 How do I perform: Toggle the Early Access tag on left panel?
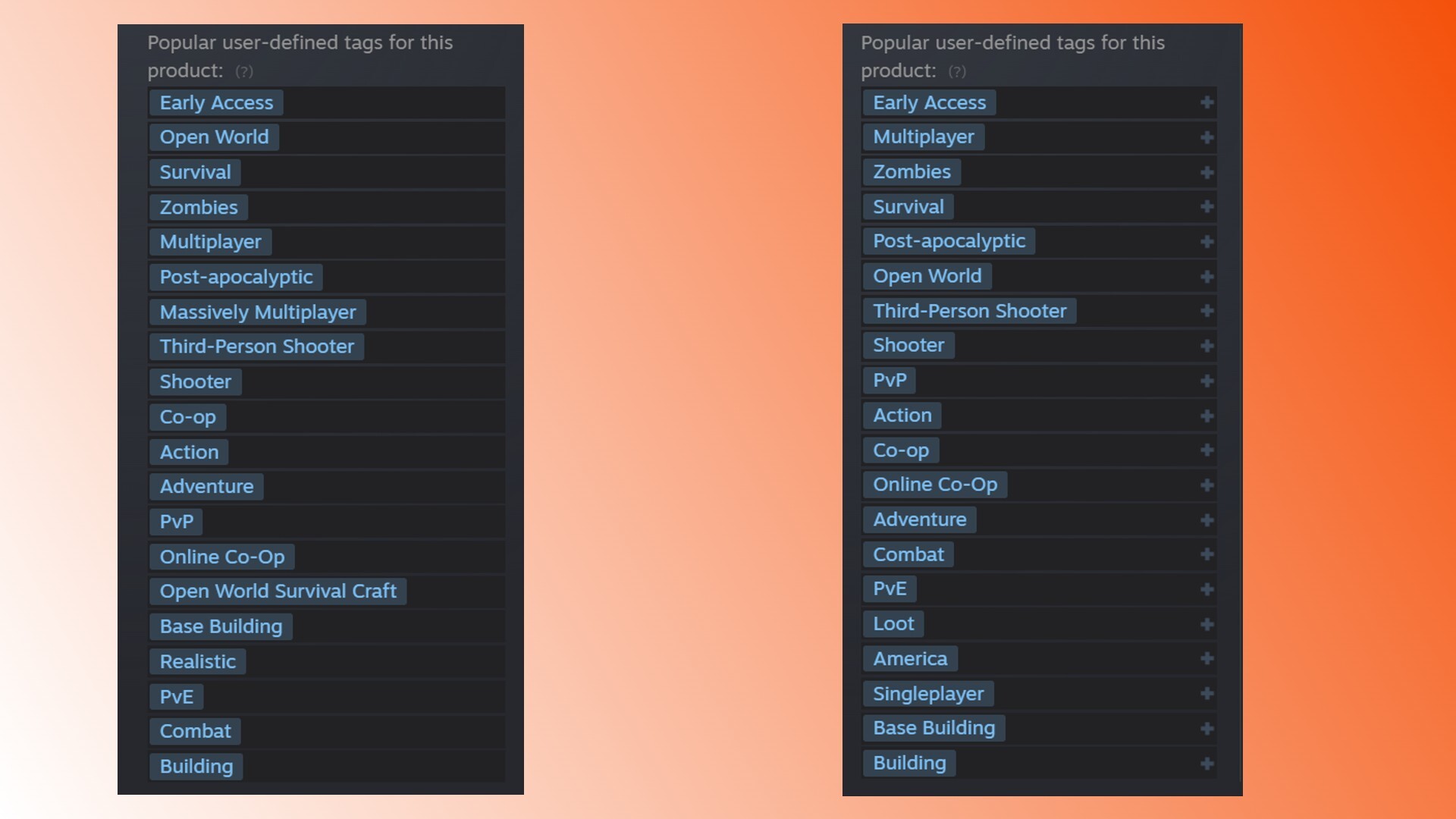pos(215,102)
